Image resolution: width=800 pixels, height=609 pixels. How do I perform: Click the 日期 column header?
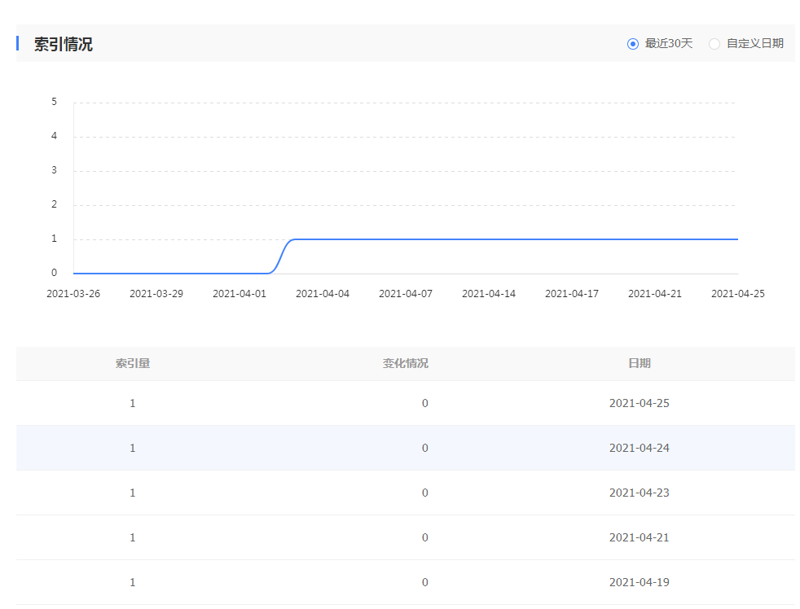pos(639,363)
